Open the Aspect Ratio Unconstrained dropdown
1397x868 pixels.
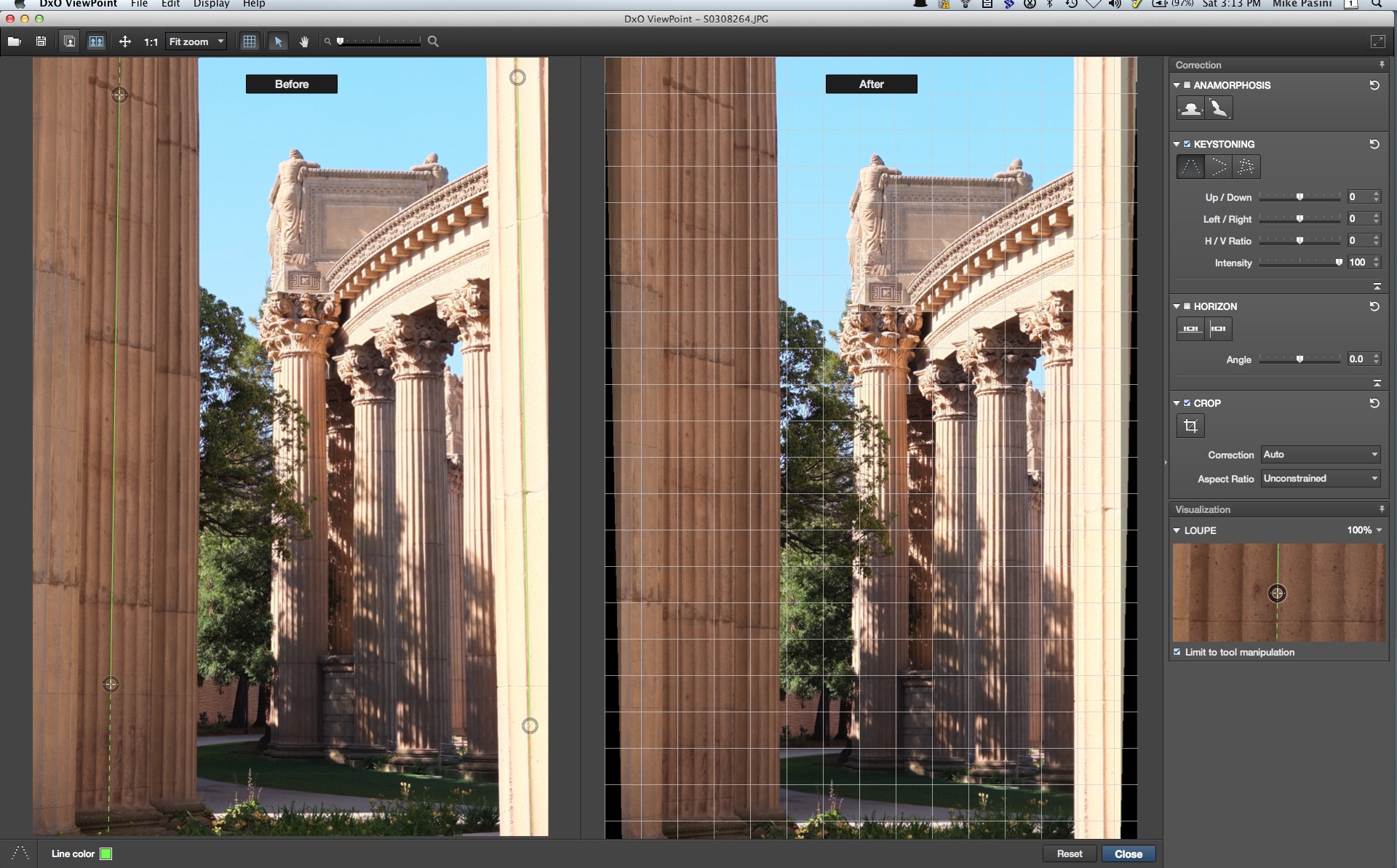(1320, 478)
